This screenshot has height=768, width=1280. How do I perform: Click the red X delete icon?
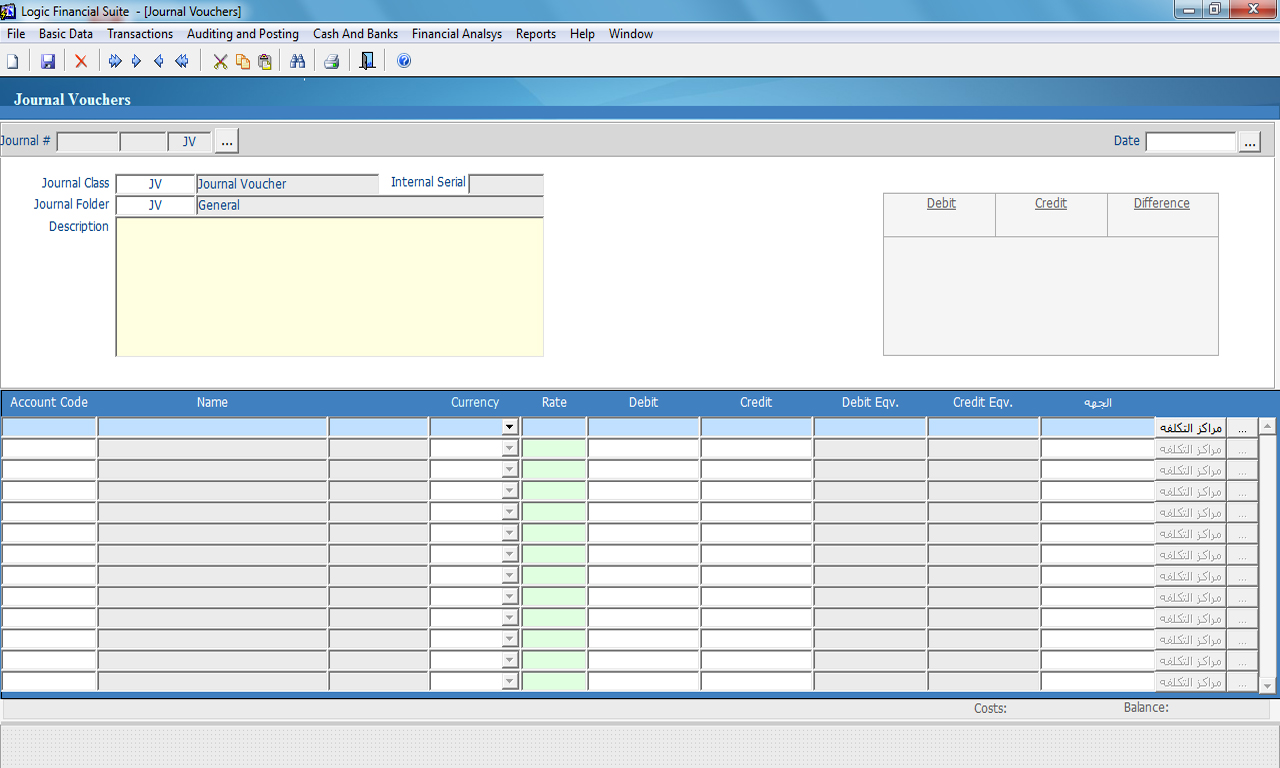click(81, 62)
